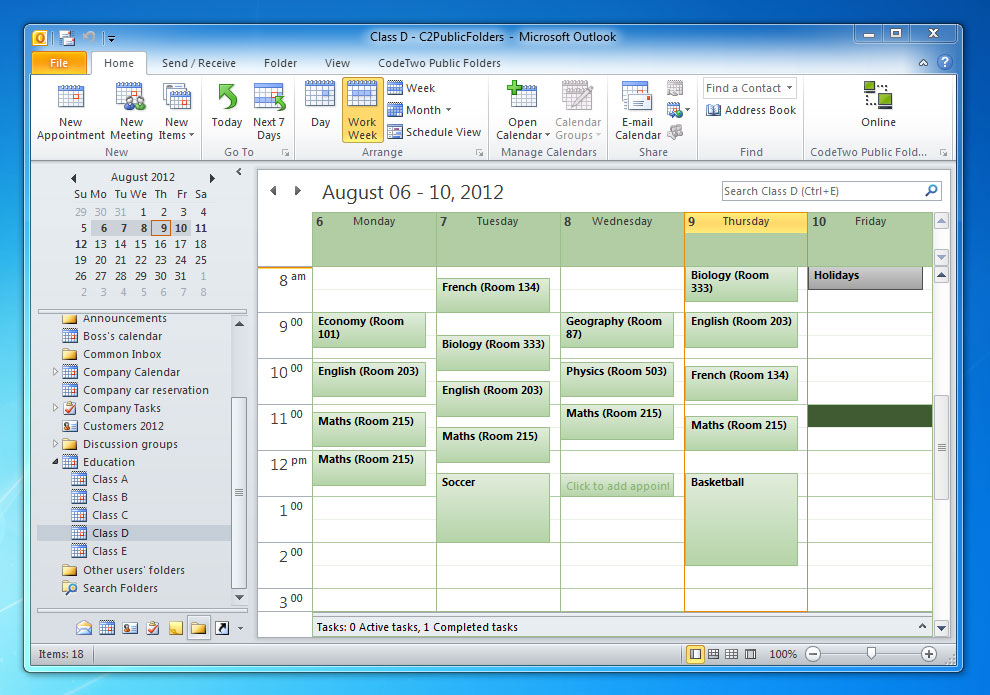990x695 pixels.
Task: Collapse the navigation pane
Action: pyautogui.click(x=239, y=171)
